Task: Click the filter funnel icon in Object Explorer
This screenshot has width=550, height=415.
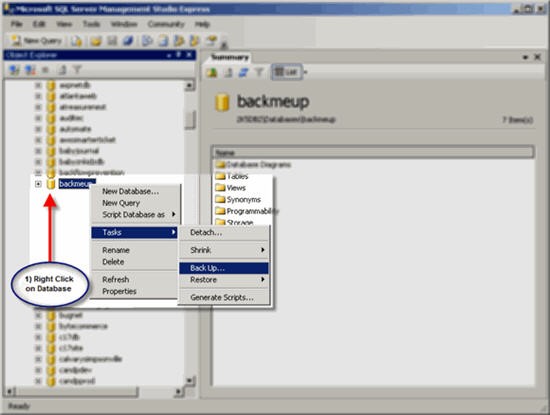Action: (x=77, y=70)
